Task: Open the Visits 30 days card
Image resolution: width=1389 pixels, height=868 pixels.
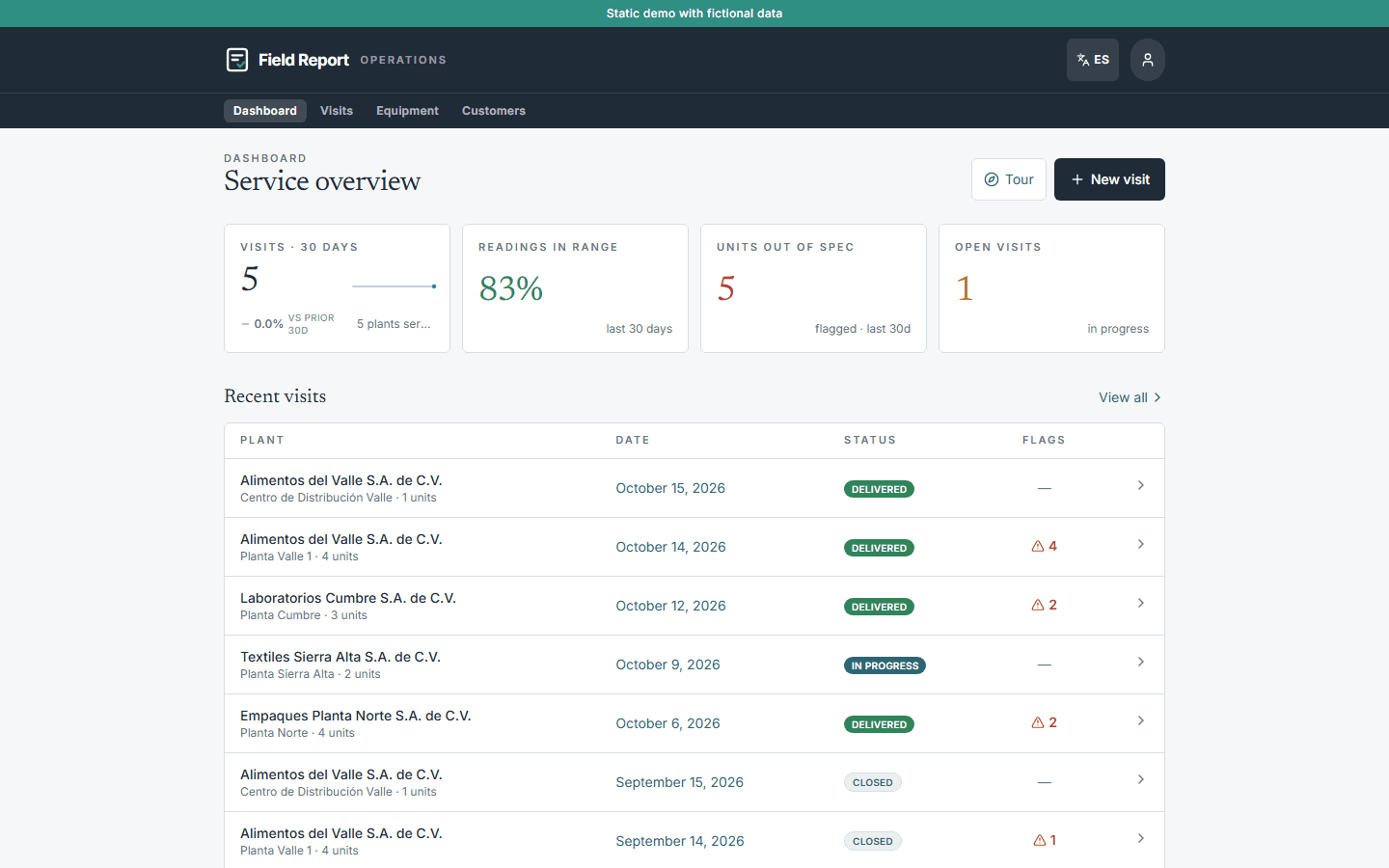Action: (x=337, y=288)
